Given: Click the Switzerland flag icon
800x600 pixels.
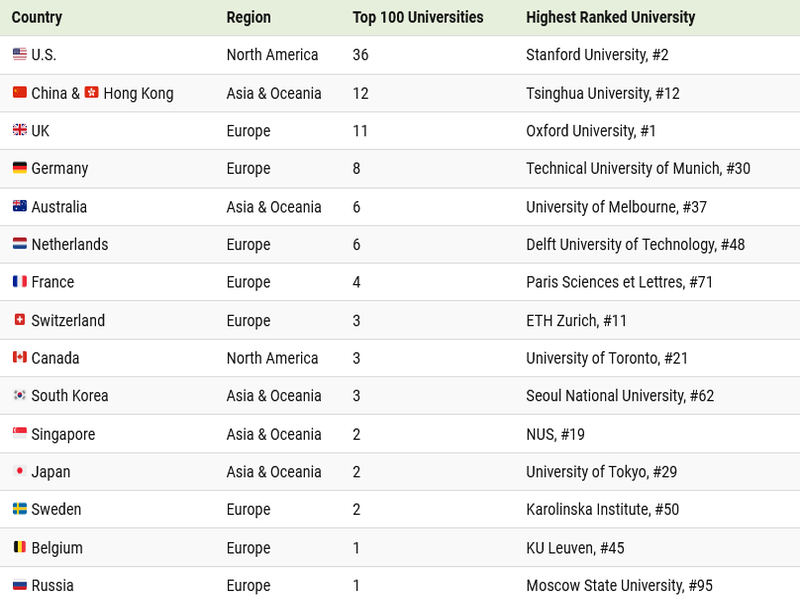Looking at the screenshot, I should [19, 320].
